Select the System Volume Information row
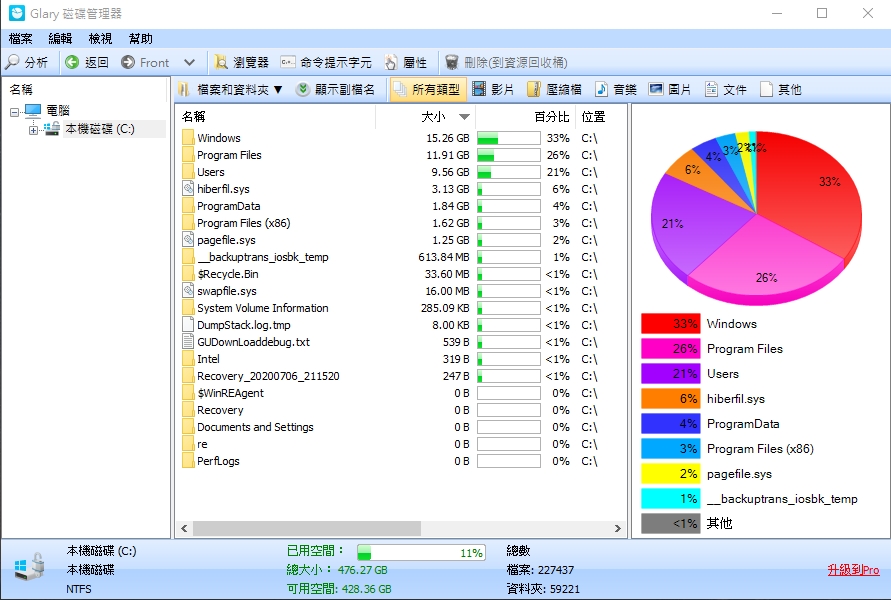 401,308
